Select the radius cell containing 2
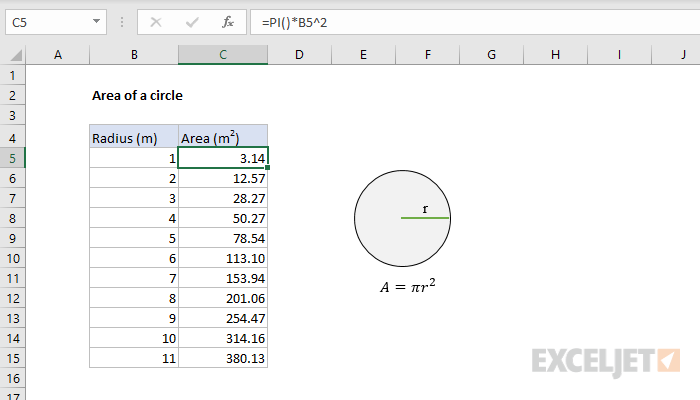 pos(134,178)
